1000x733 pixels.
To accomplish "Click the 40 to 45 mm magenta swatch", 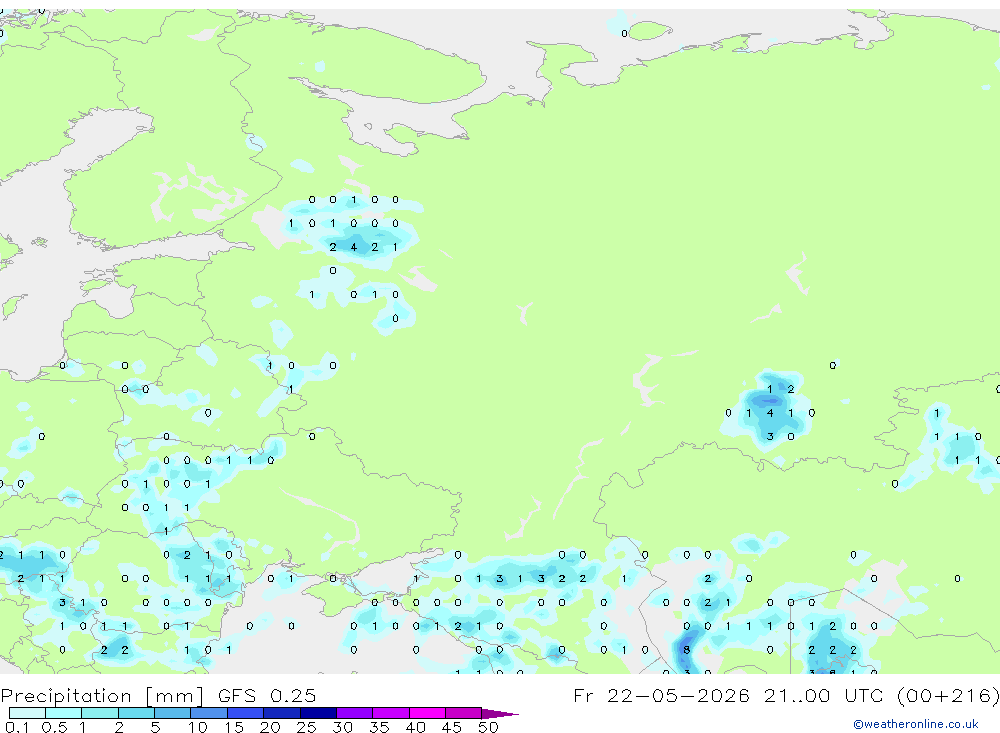I will [427, 713].
